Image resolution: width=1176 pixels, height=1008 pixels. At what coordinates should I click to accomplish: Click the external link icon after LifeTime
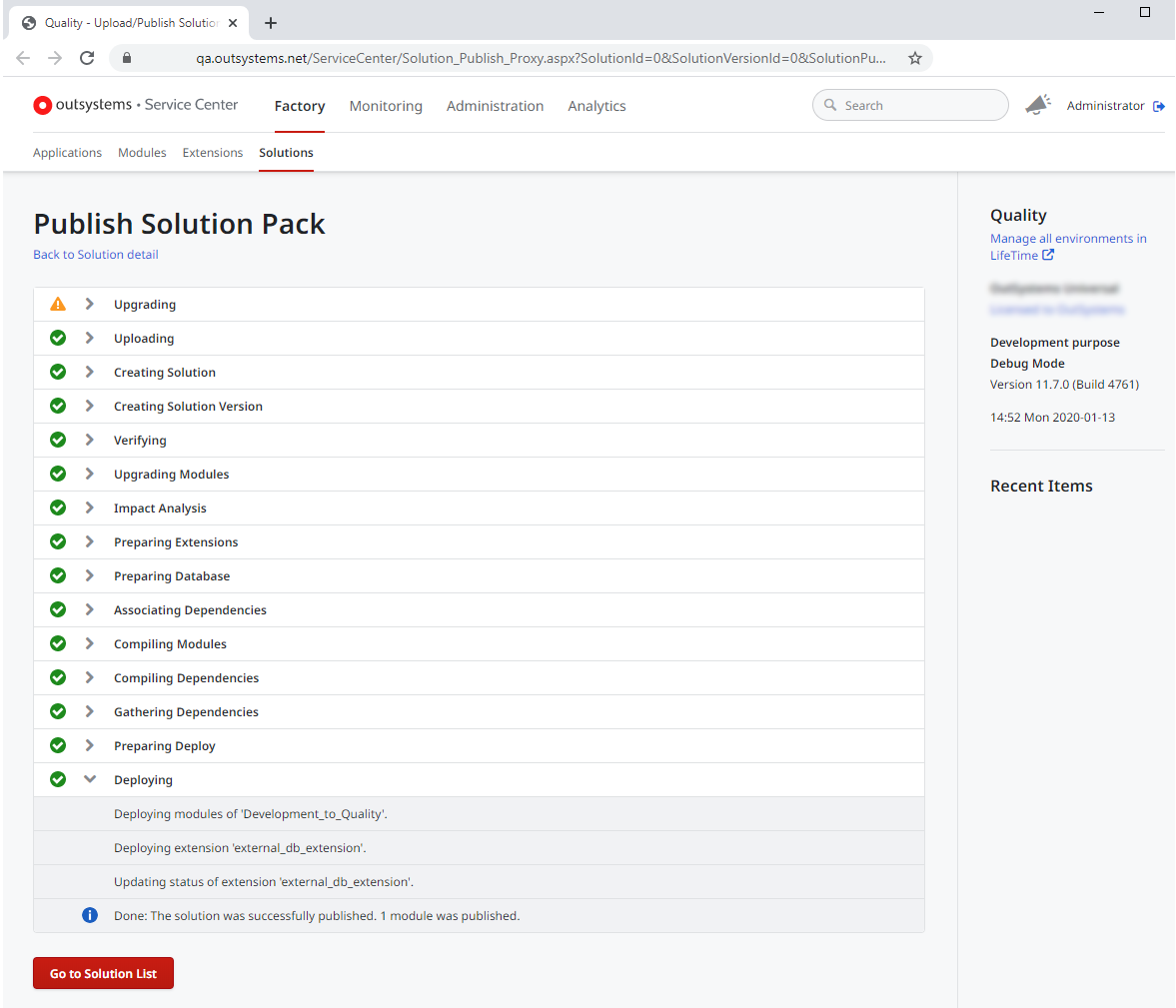[1049, 255]
